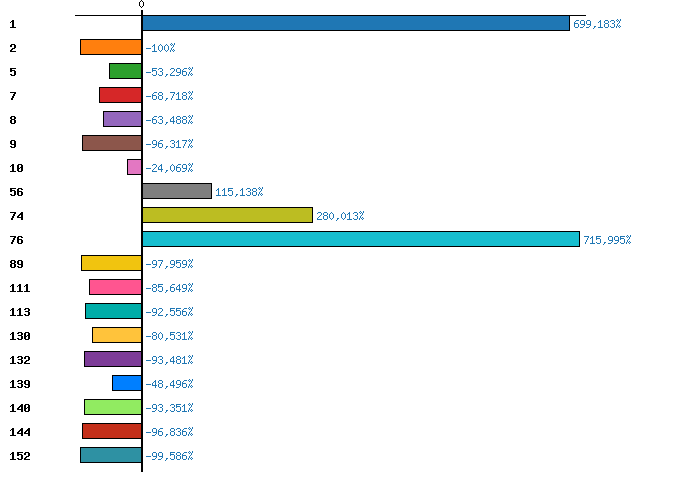This screenshot has width=700, height=501.
Task: Click the 699,183% value label
Action: 597,24
